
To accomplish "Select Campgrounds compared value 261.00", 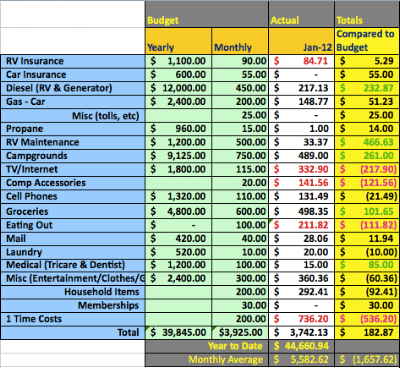I will tap(367, 156).
